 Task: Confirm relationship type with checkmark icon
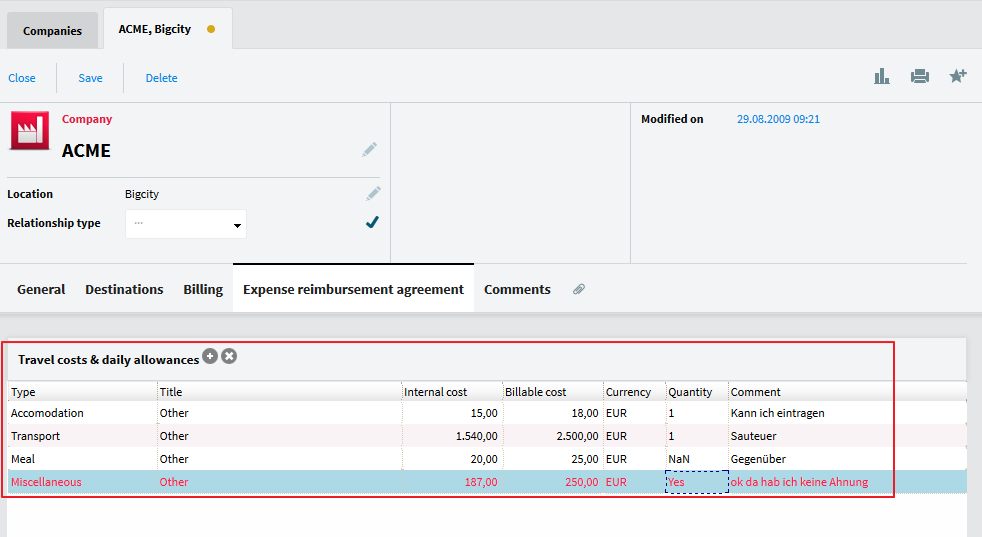tap(372, 222)
